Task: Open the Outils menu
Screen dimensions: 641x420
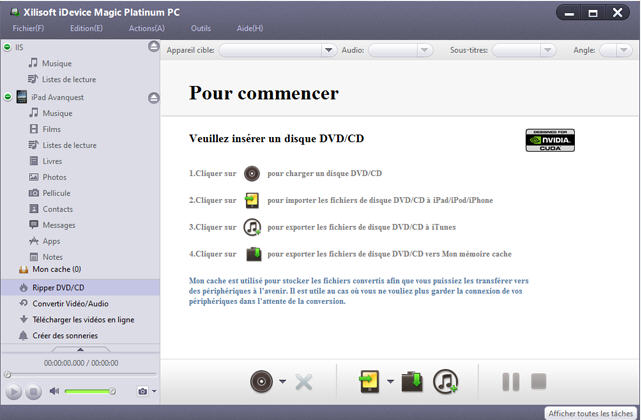Action: 201,28
